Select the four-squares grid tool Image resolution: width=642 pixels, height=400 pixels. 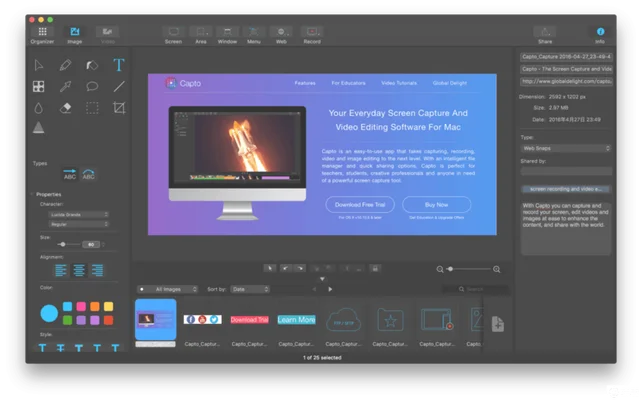click(38, 86)
